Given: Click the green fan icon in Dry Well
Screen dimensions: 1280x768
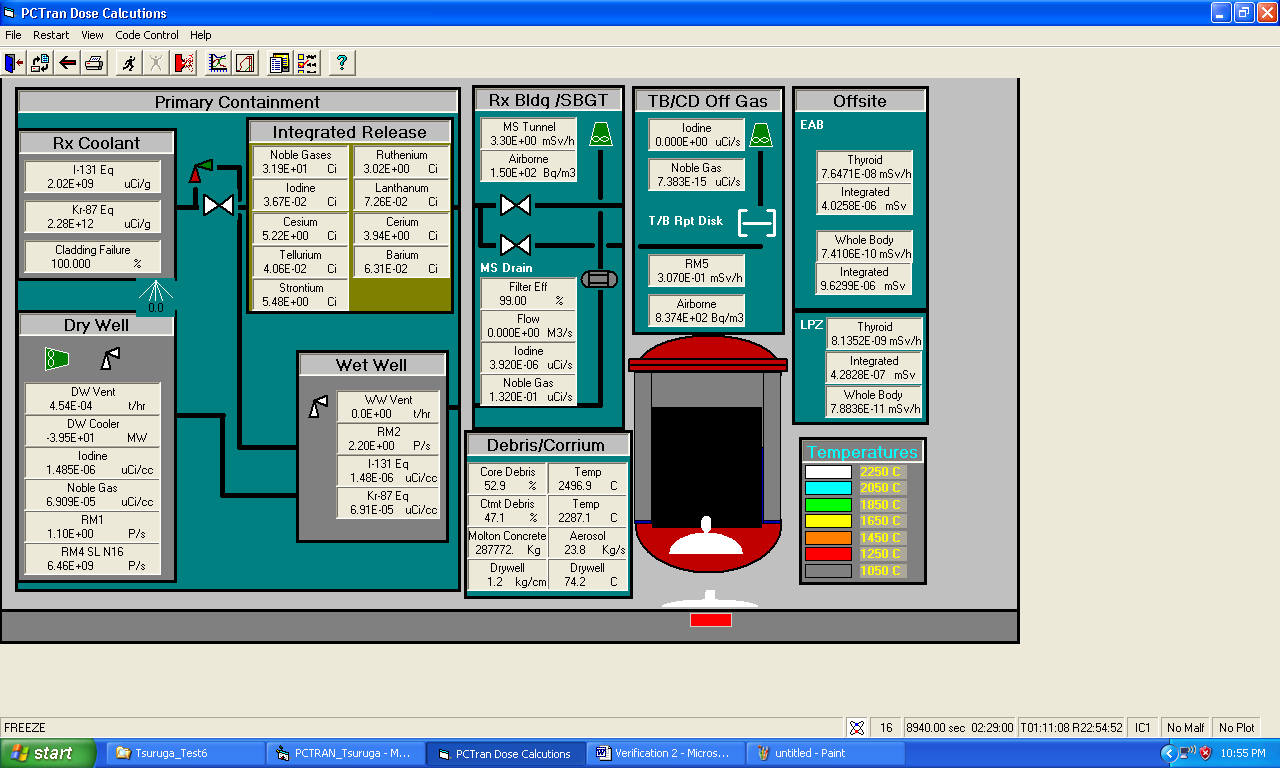Looking at the screenshot, I should (57, 358).
